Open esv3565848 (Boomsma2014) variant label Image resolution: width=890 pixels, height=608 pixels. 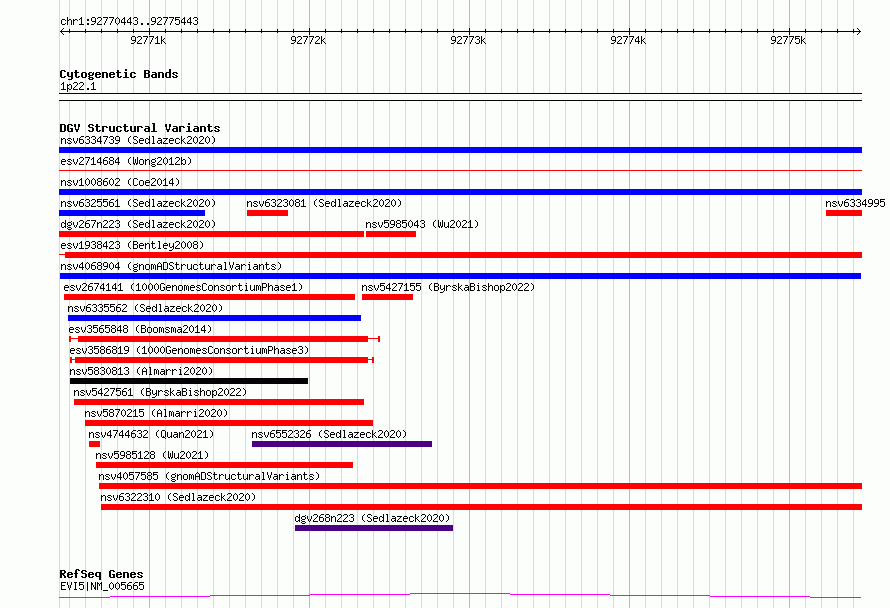pyautogui.click(x=140, y=329)
